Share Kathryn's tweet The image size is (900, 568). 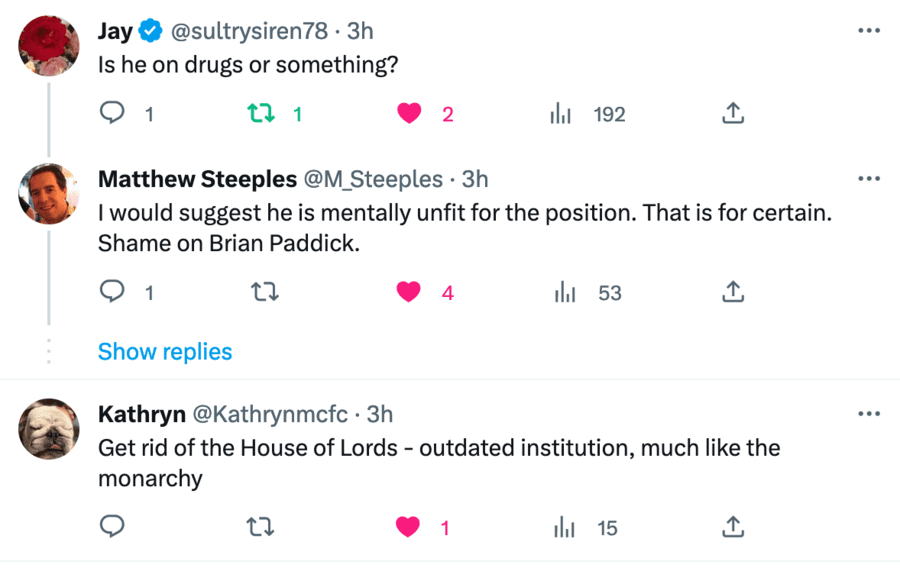733,527
